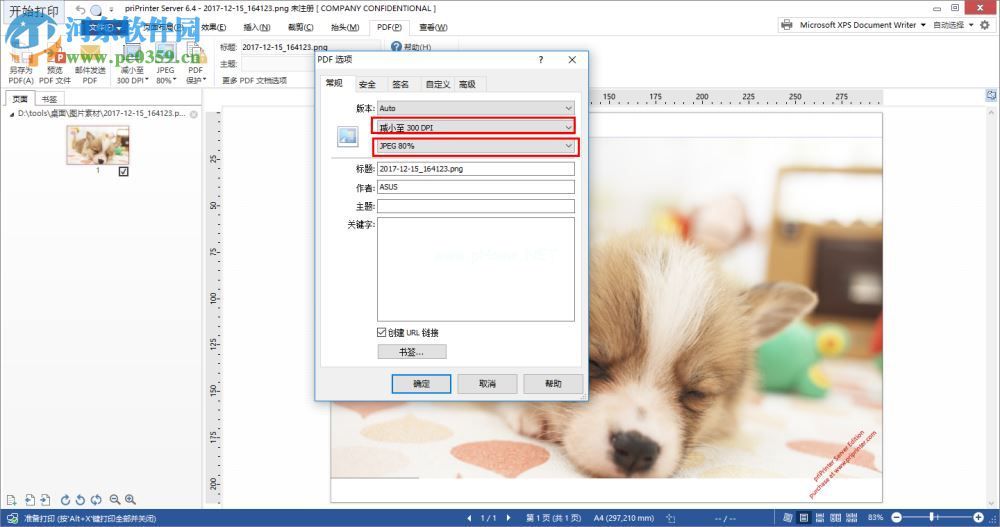Click More PDF document options link
1000x527 pixels.
click(x=254, y=80)
